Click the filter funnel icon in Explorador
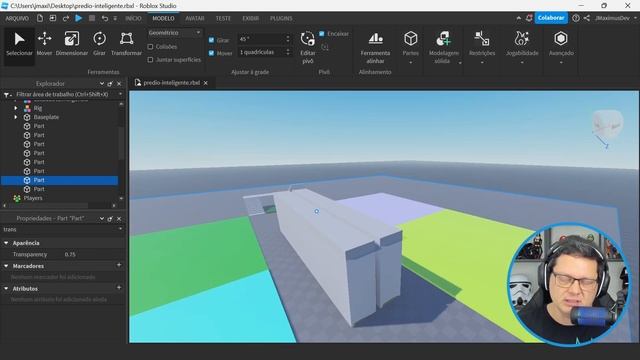 click(7, 94)
